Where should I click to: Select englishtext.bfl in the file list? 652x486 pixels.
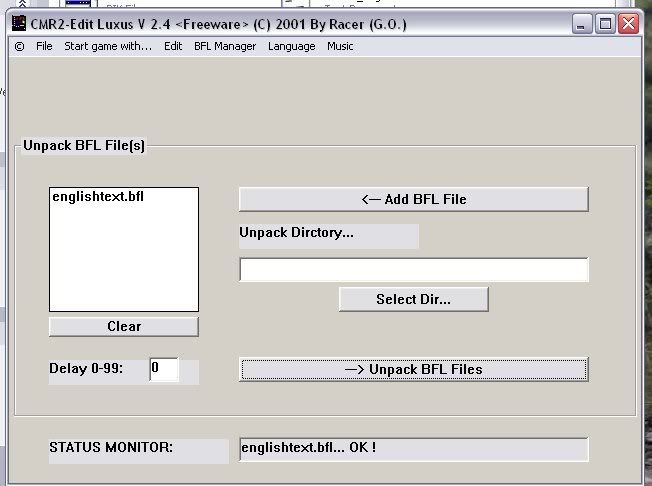coord(98,196)
